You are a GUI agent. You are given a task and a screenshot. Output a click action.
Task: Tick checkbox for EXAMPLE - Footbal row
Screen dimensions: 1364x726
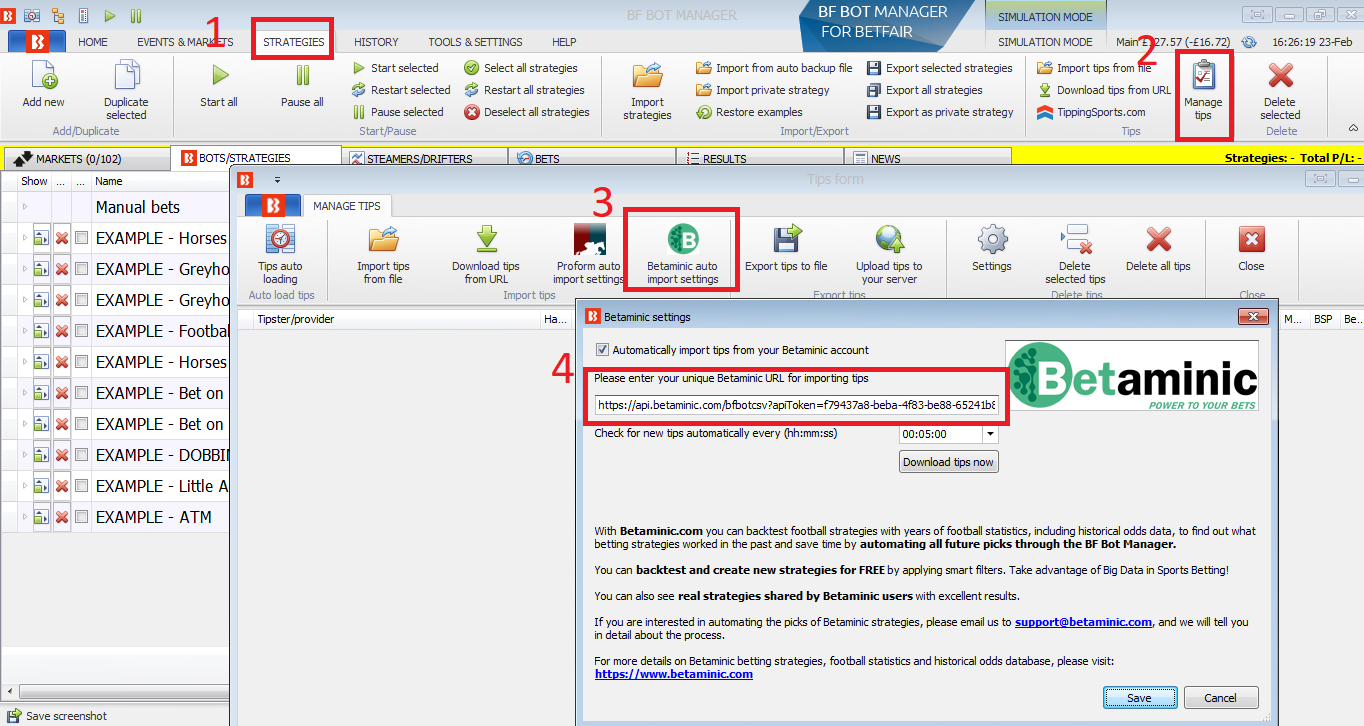pos(82,331)
